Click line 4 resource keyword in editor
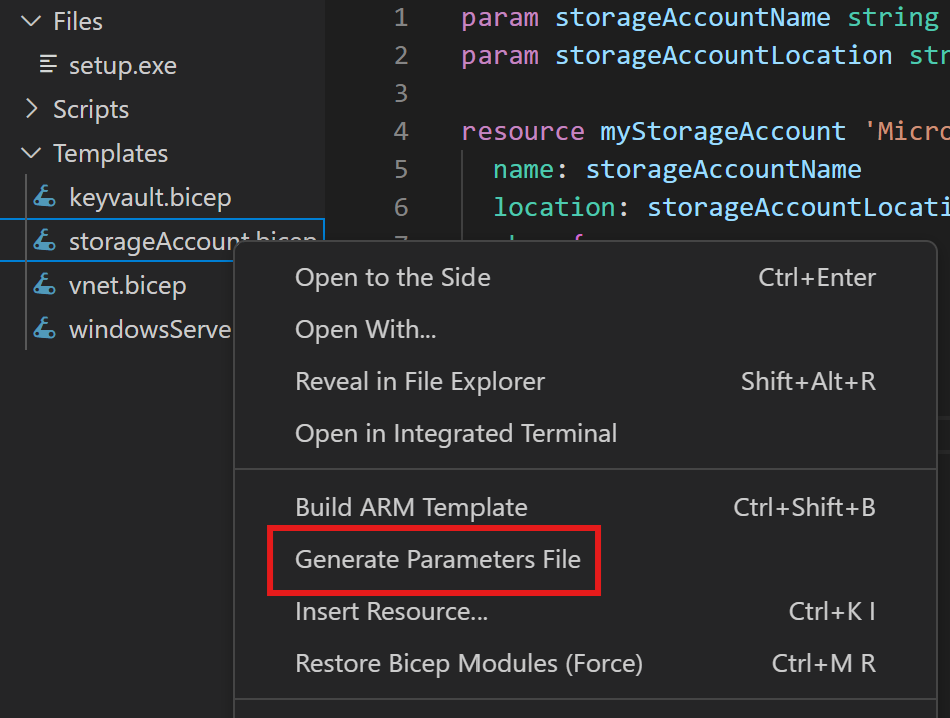 522,132
